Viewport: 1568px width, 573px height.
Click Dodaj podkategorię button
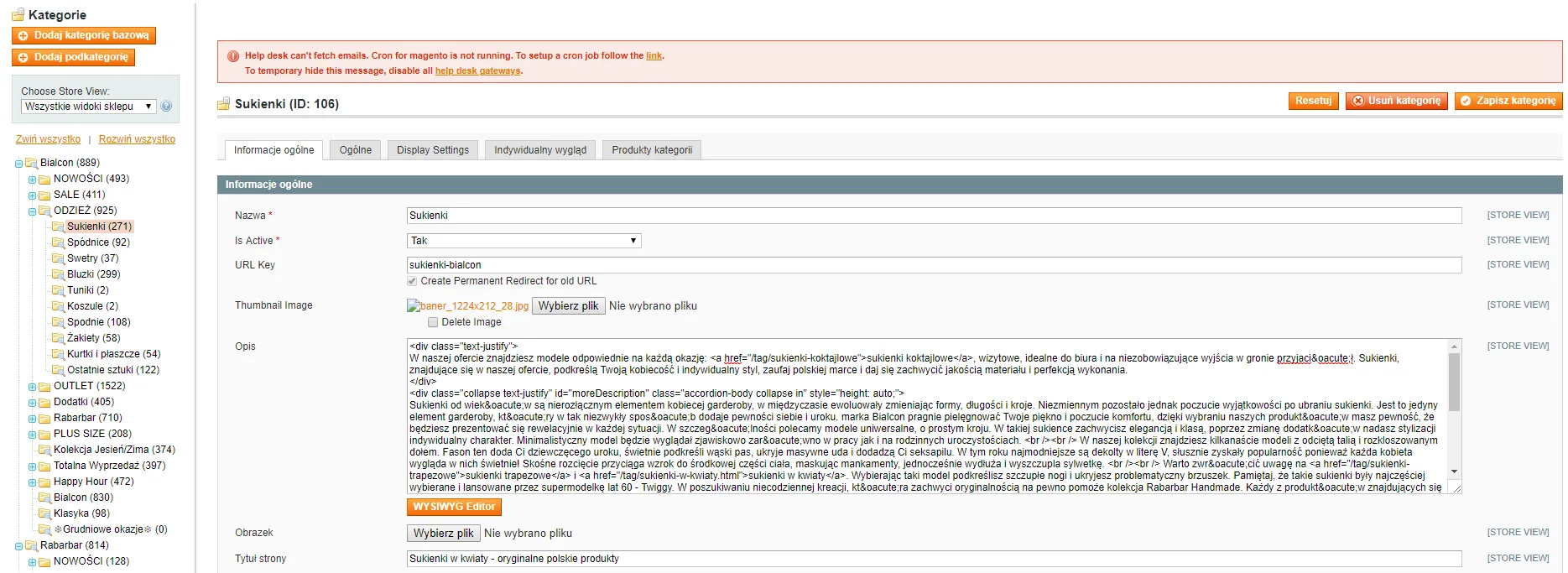(x=74, y=57)
